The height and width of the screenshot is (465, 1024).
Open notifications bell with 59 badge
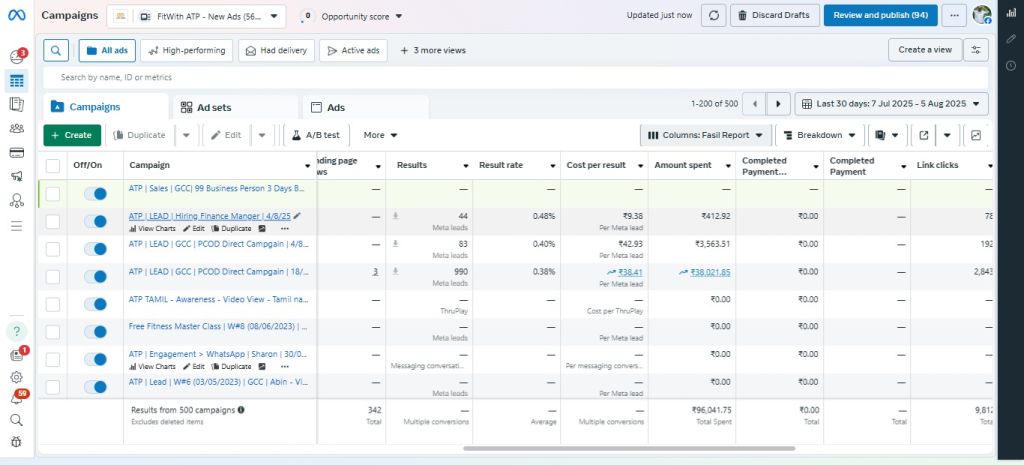coord(18,398)
